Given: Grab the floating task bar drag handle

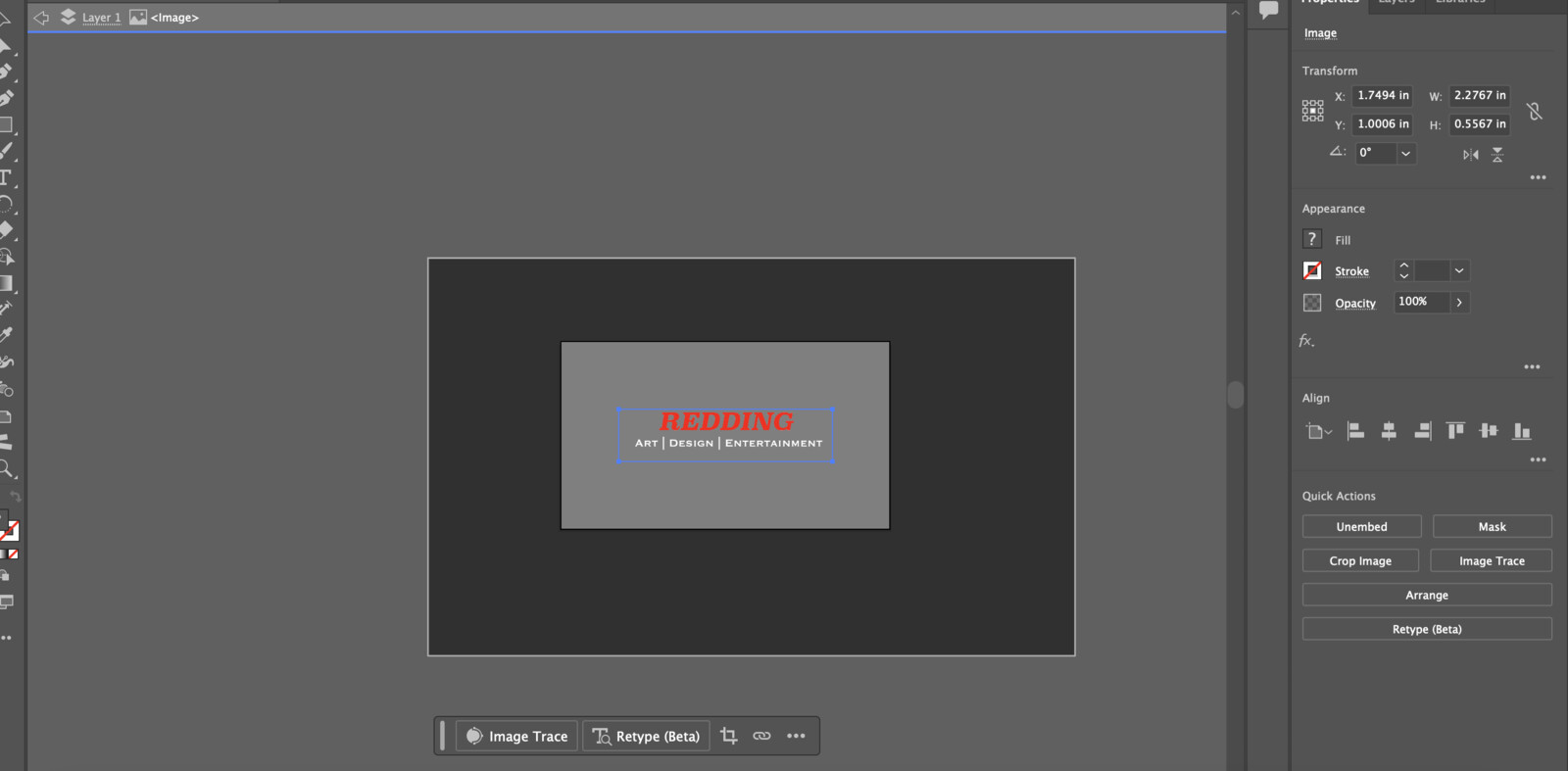Looking at the screenshot, I should click(443, 736).
